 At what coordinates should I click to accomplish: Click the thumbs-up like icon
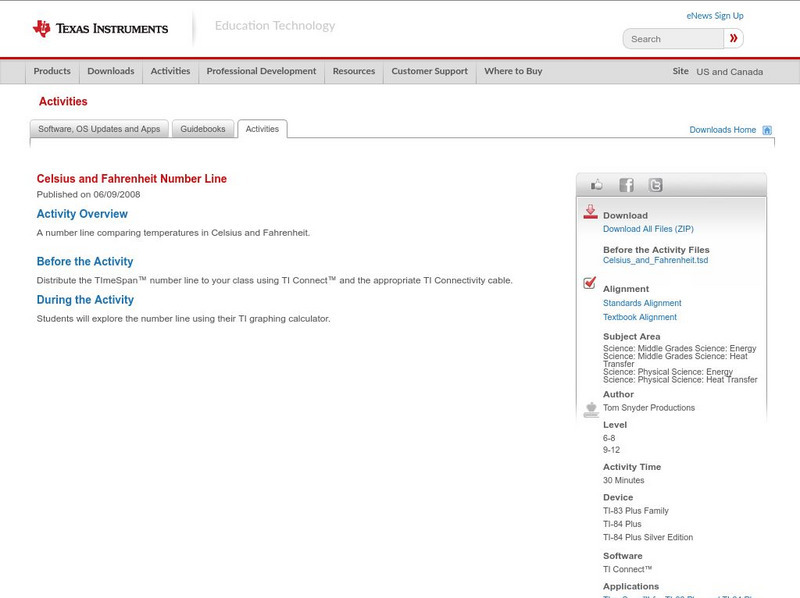coord(597,185)
